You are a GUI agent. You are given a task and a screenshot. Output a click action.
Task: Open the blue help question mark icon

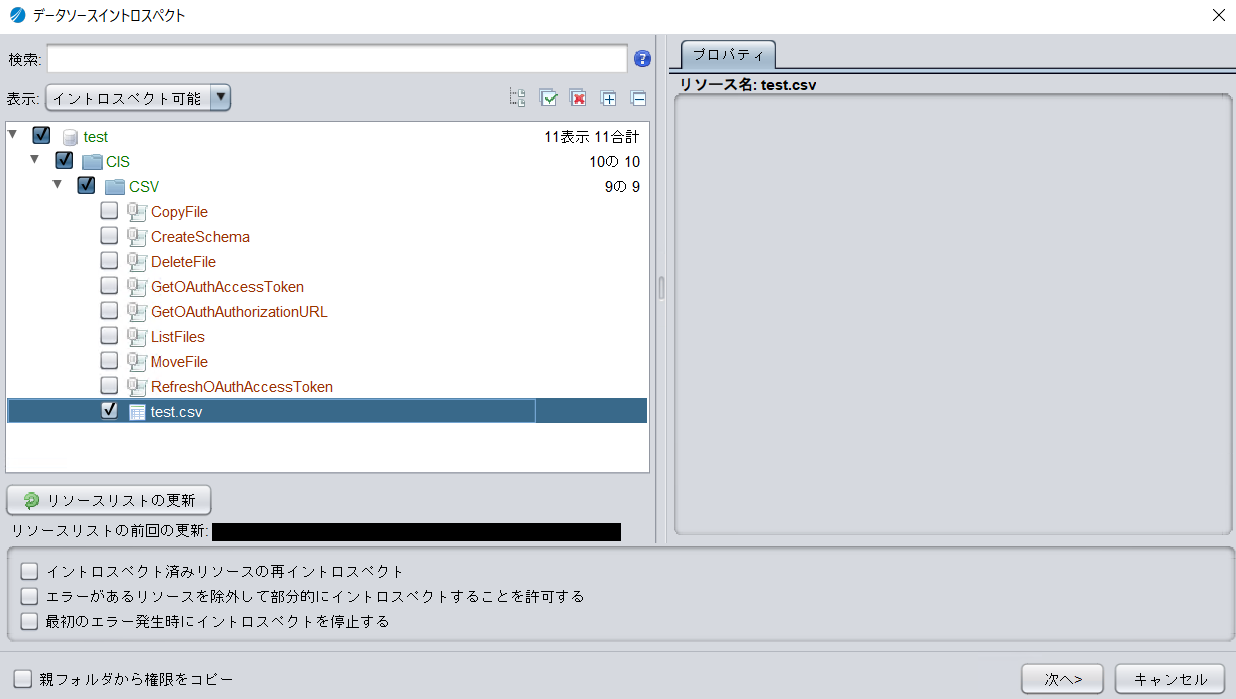click(642, 59)
